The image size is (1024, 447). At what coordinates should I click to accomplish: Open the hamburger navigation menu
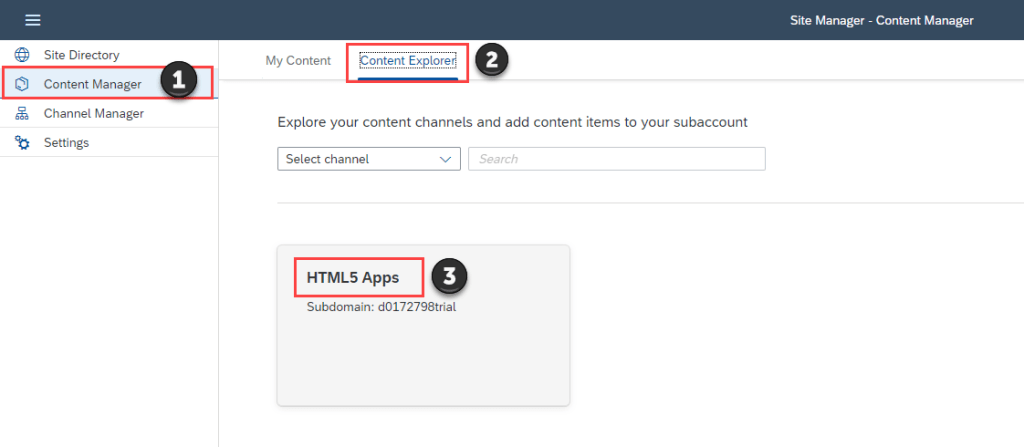coord(33,20)
